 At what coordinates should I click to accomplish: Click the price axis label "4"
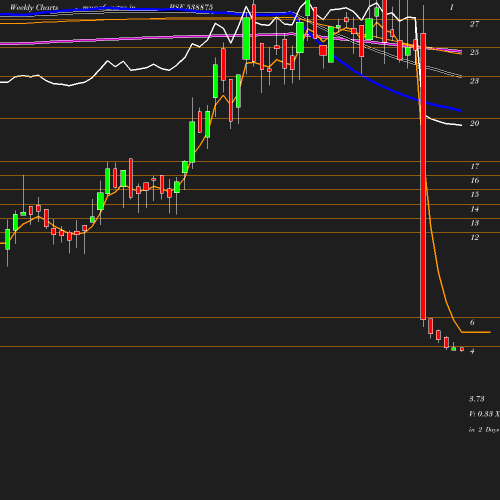[x=472, y=351]
